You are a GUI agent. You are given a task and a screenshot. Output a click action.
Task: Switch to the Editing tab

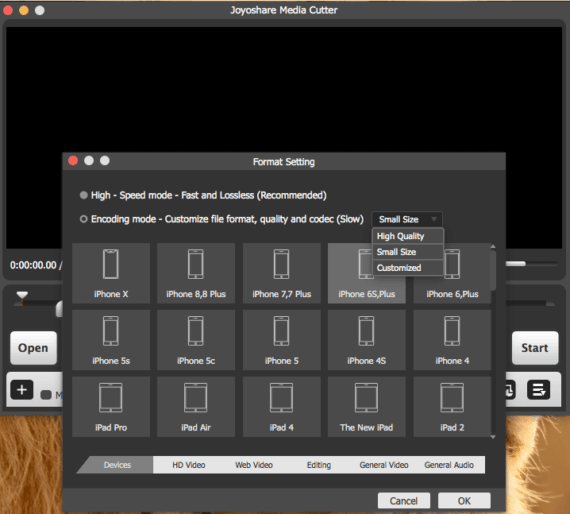(319, 465)
